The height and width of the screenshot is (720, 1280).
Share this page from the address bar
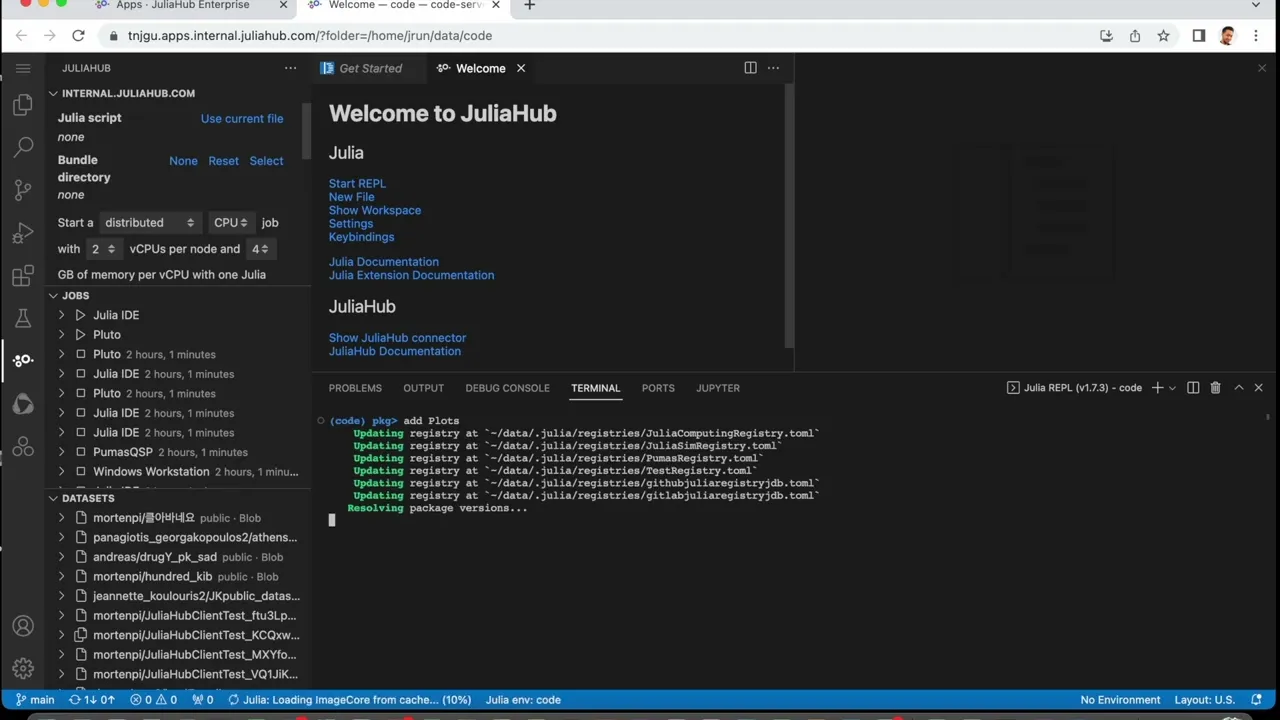click(x=1135, y=35)
